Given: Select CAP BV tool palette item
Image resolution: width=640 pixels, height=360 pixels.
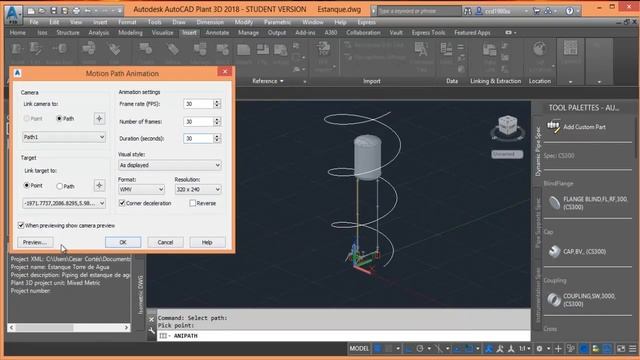Looking at the screenshot, I should tap(578, 251).
